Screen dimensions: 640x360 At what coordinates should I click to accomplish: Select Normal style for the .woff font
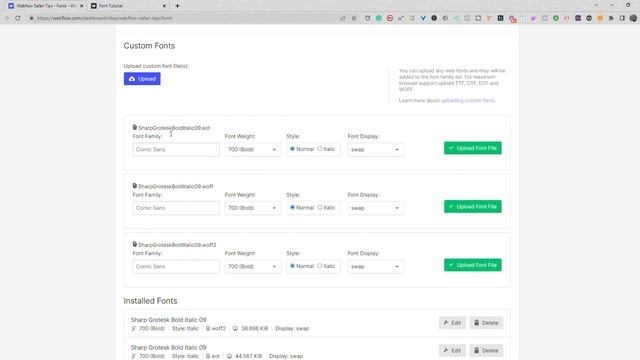(292, 207)
